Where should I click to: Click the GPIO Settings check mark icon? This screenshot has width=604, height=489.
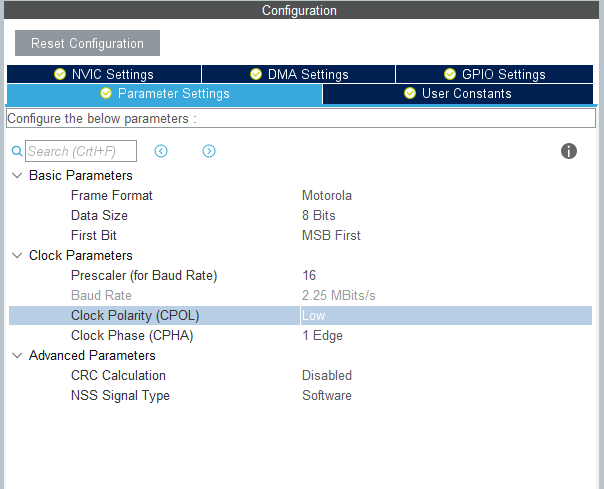pos(450,74)
